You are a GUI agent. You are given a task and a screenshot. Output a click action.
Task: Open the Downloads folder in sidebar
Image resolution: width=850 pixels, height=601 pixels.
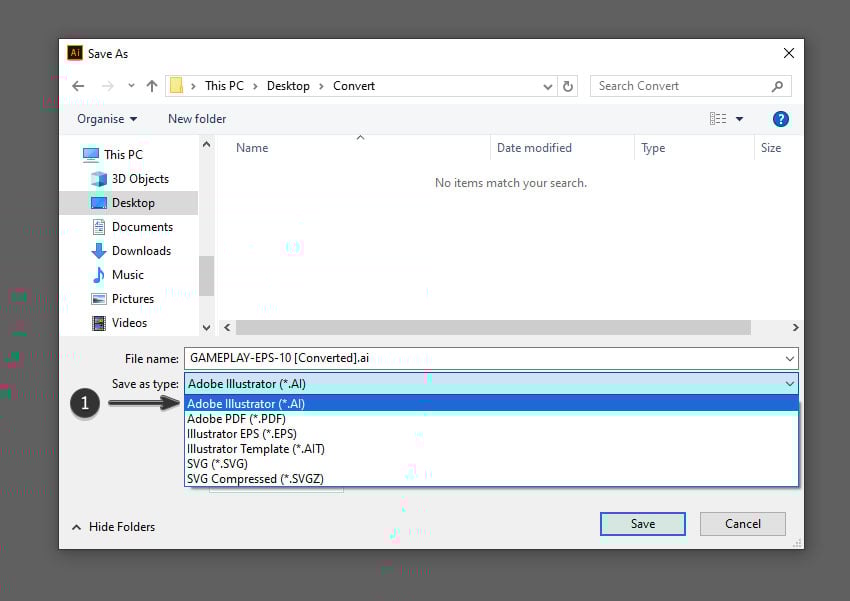(141, 251)
